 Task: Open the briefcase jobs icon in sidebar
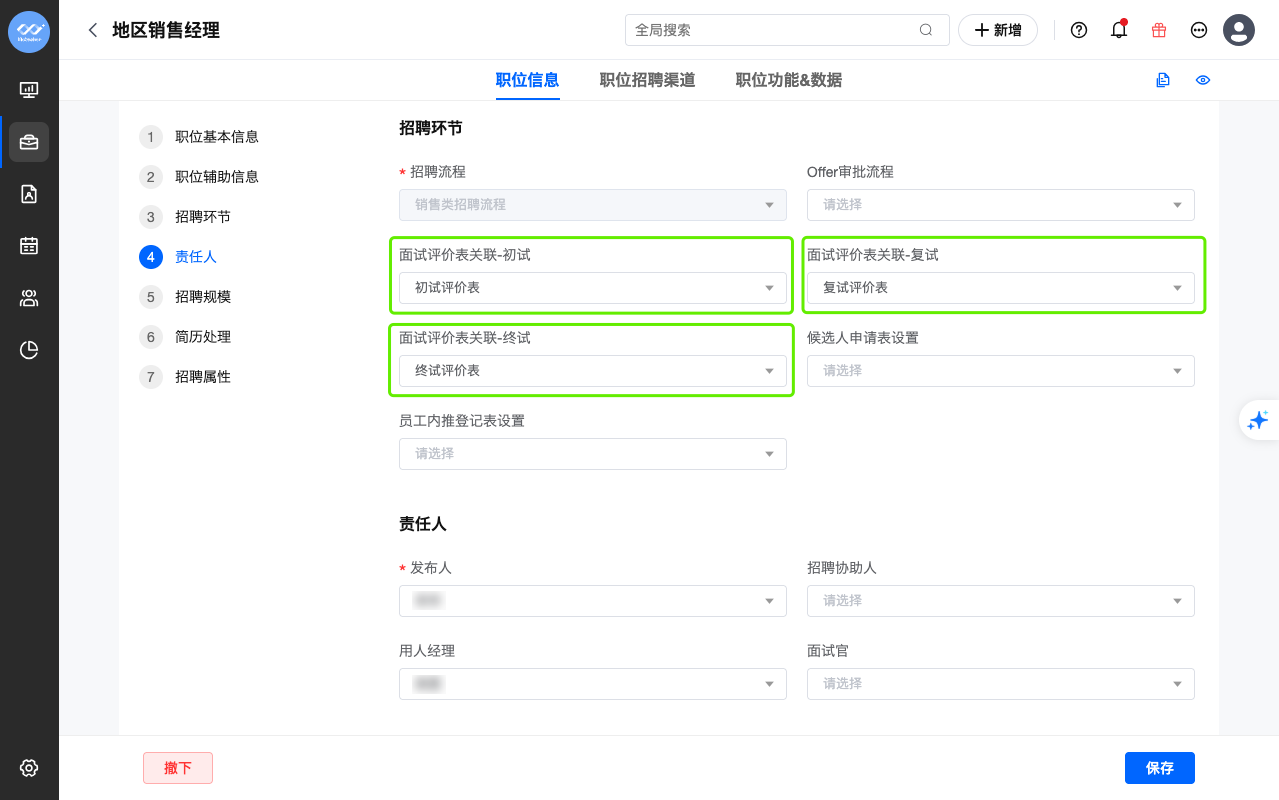[29, 142]
